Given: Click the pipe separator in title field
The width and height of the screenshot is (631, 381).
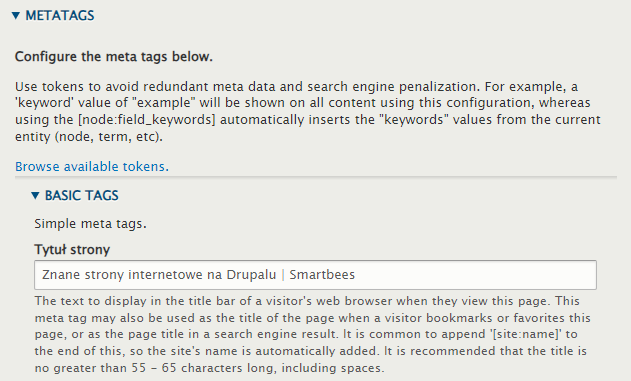Looking at the screenshot, I should pyautogui.click(x=283, y=275).
